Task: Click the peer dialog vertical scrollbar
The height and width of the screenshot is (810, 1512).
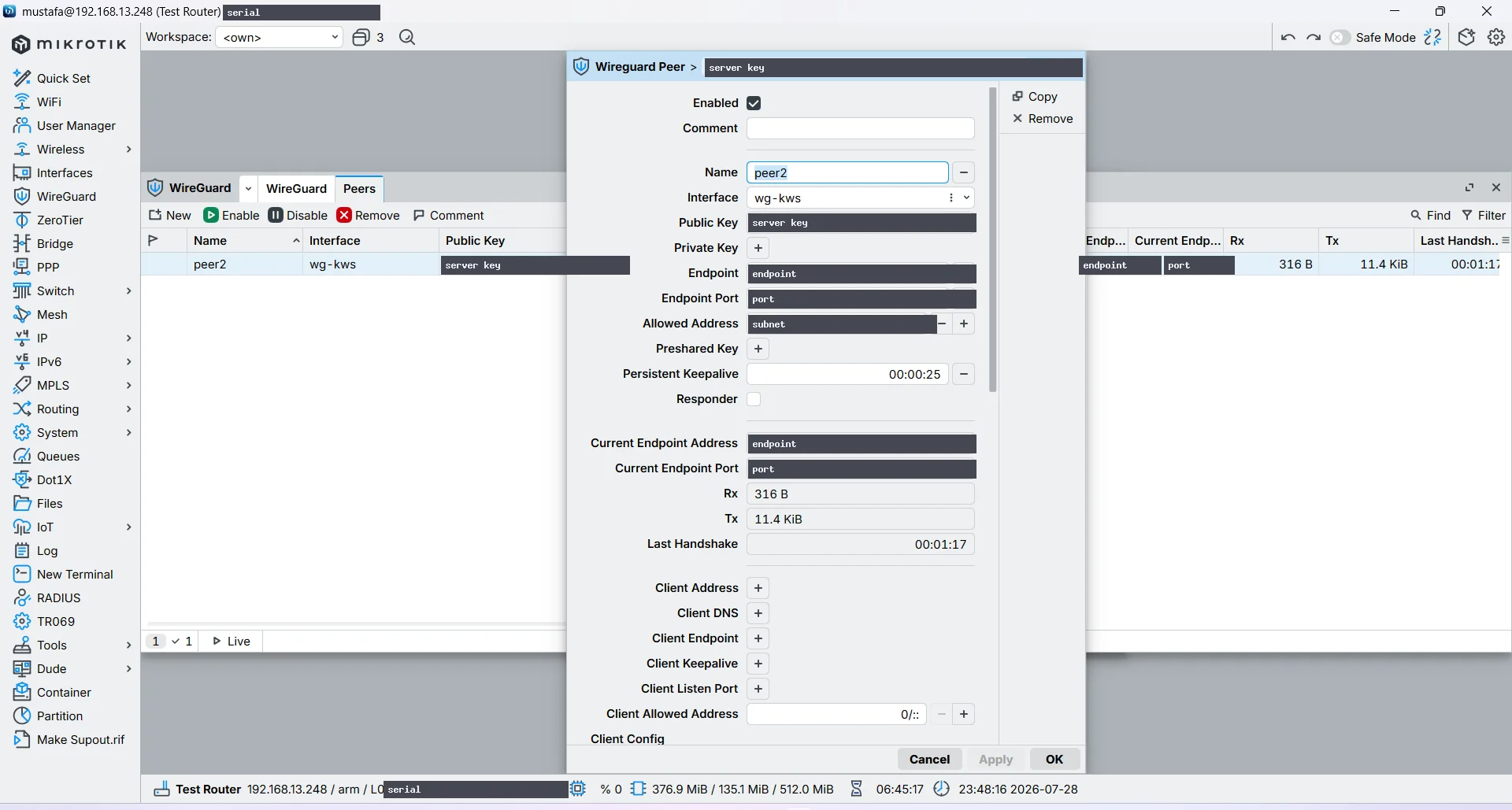Action: 993,239
